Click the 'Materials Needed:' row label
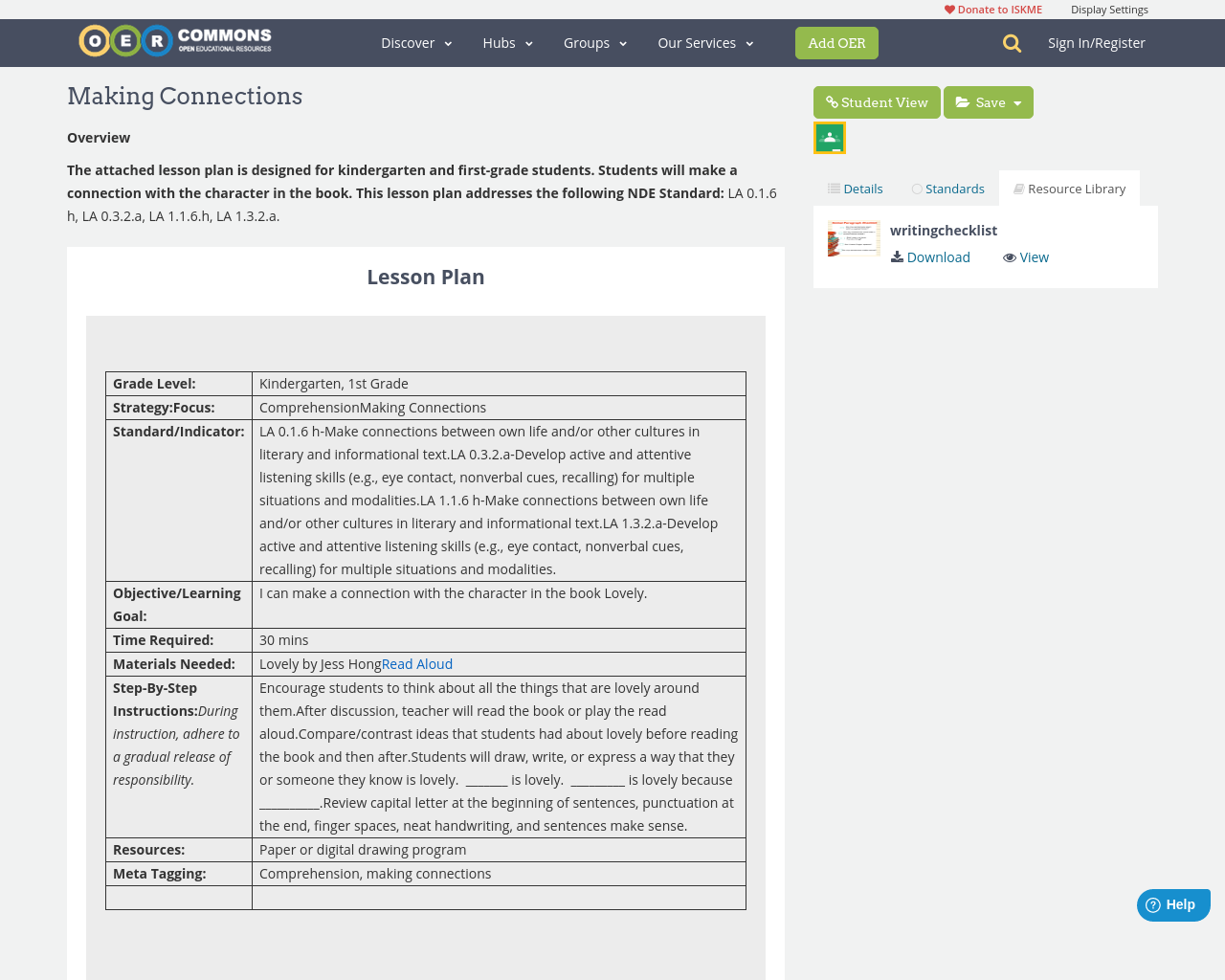Screen dimensions: 1225x980 (174, 664)
